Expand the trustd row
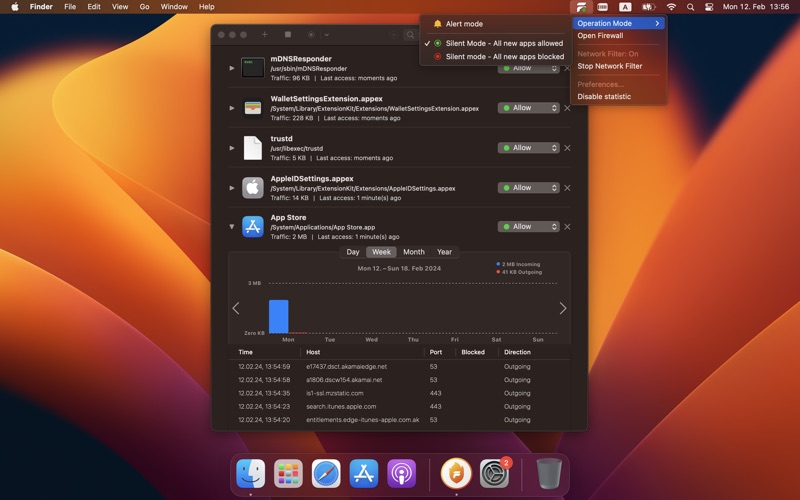The width and height of the screenshot is (800, 500). click(232, 148)
